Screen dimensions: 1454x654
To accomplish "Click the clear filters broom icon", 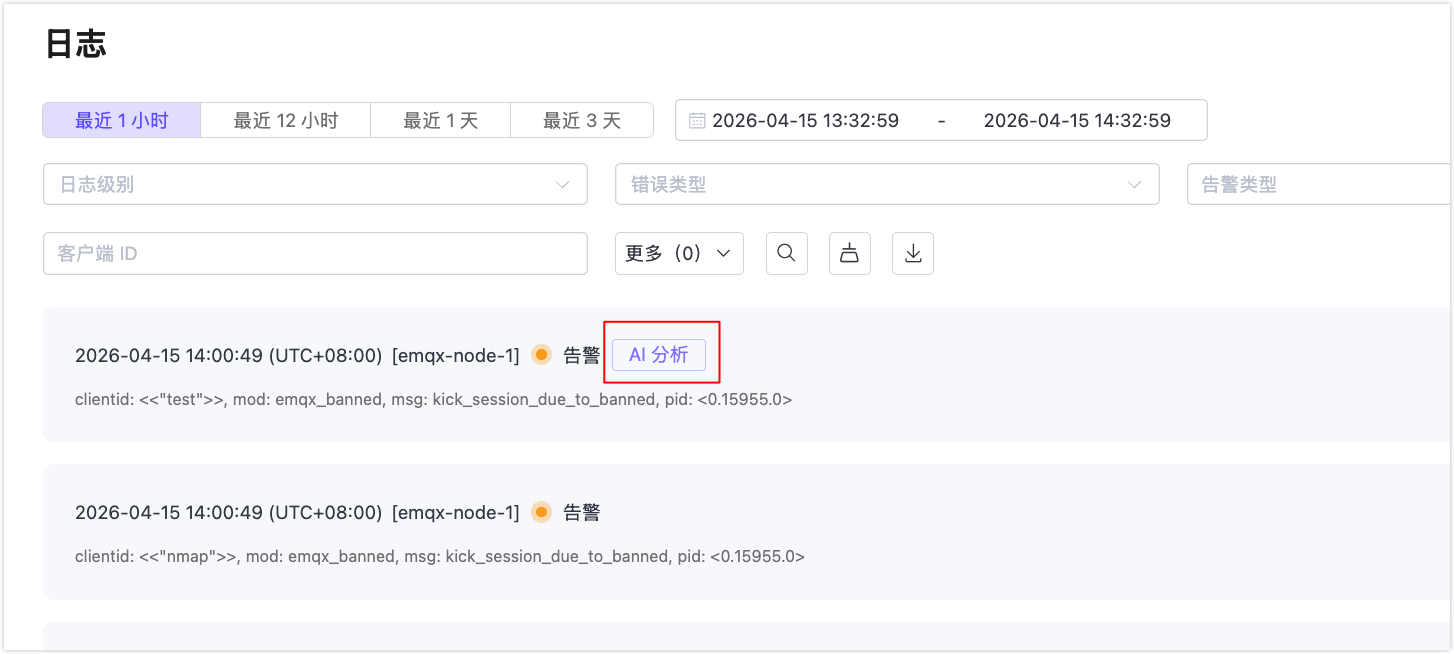I will 849,253.
